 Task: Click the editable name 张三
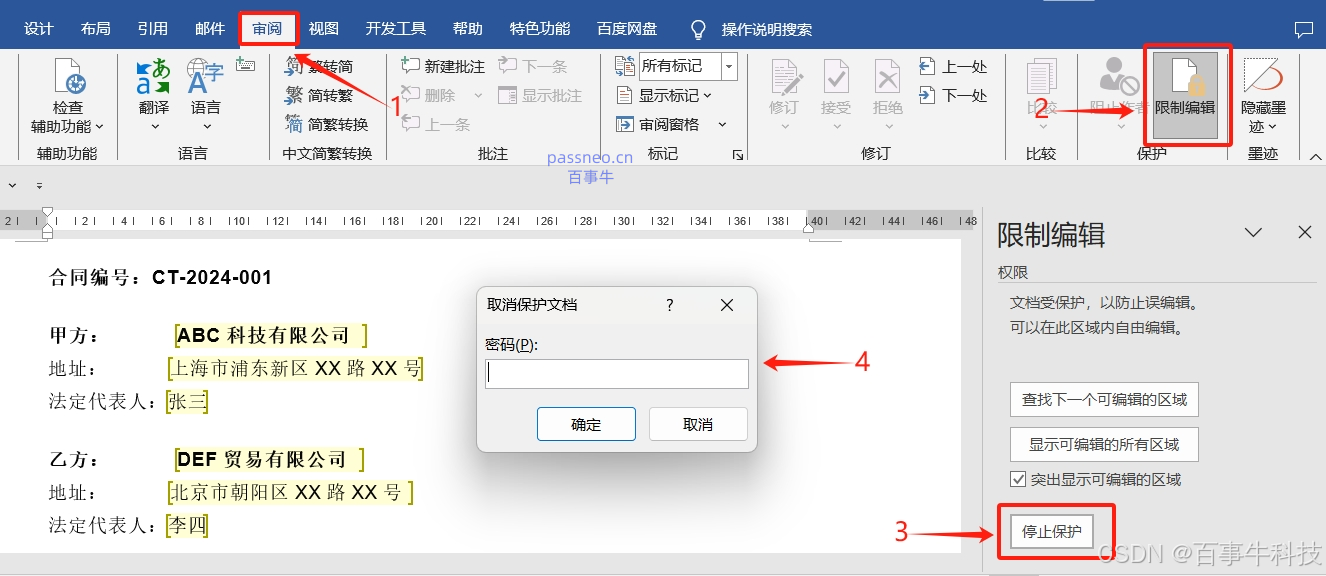tap(187, 401)
